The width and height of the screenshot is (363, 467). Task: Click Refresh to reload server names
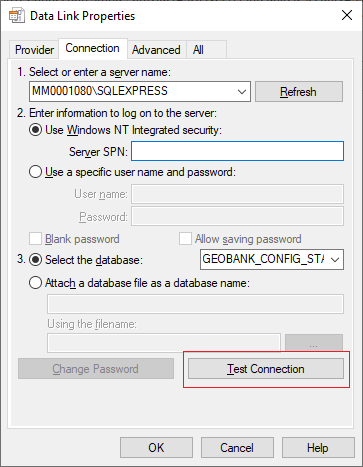coord(299,92)
